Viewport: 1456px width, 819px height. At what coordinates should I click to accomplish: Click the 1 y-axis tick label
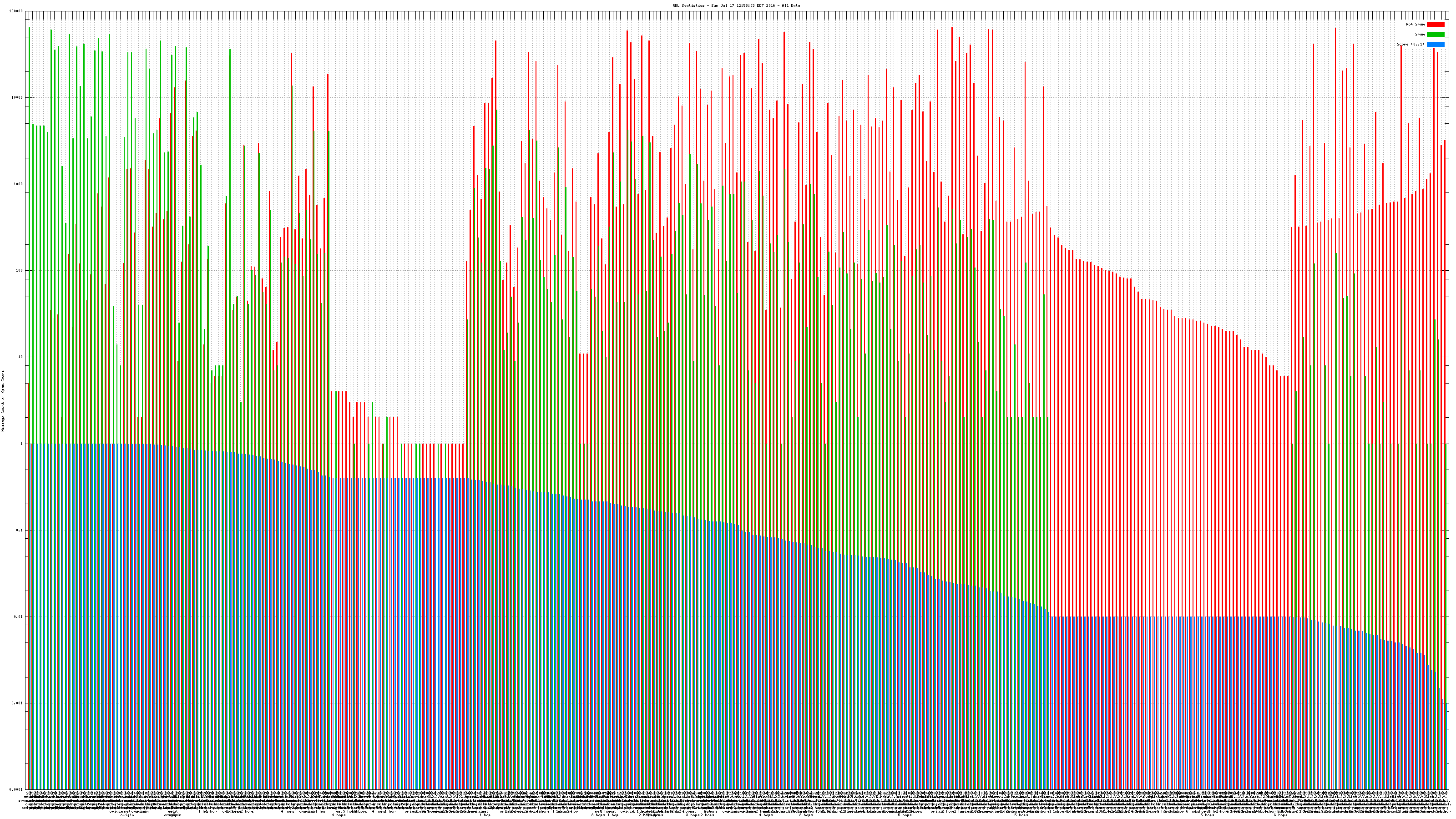tap(22, 444)
